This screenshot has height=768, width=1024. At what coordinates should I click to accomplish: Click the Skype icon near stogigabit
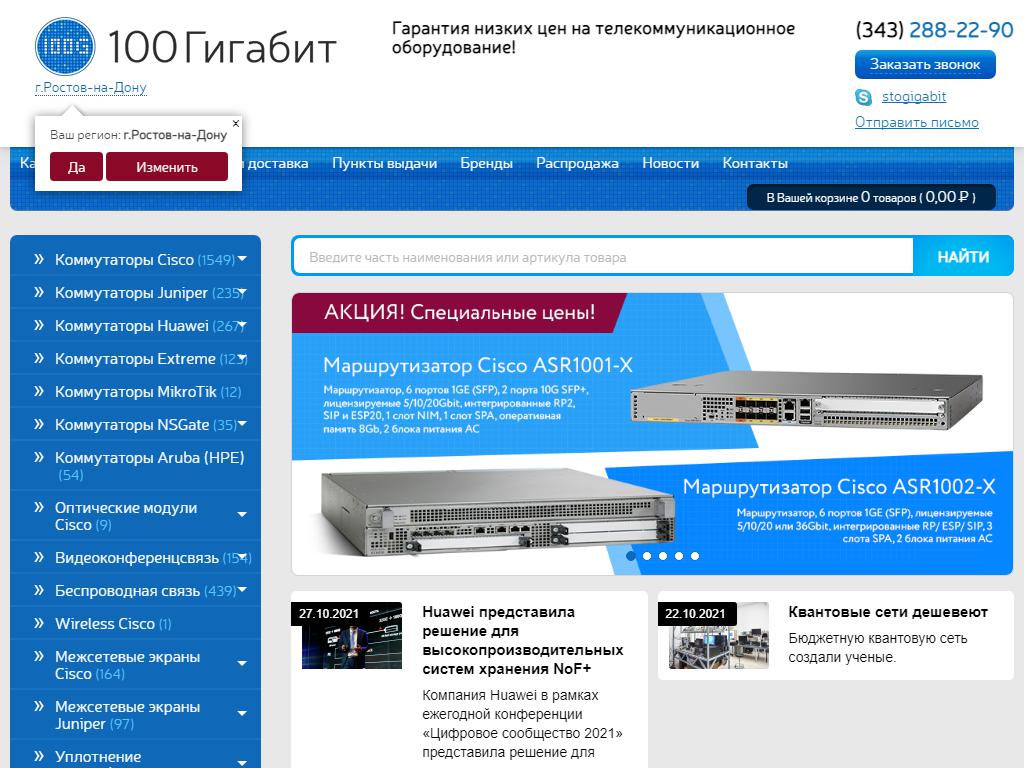[864, 97]
